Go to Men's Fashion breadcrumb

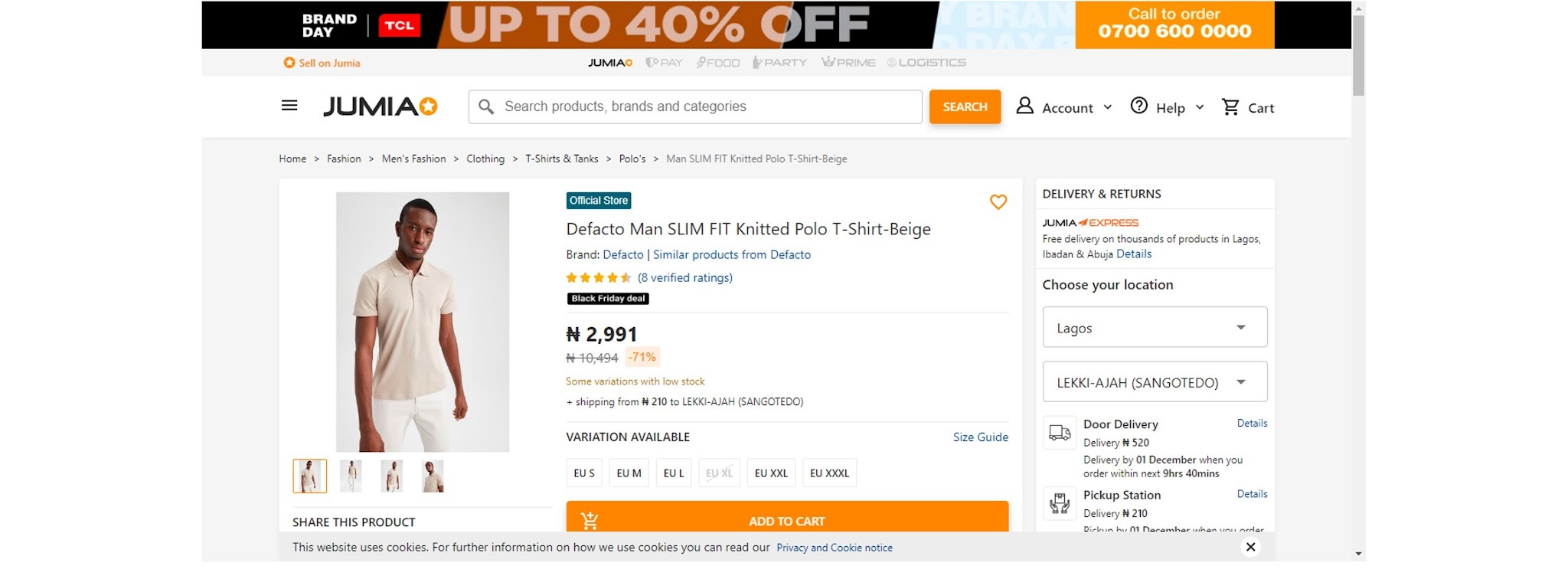click(413, 159)
